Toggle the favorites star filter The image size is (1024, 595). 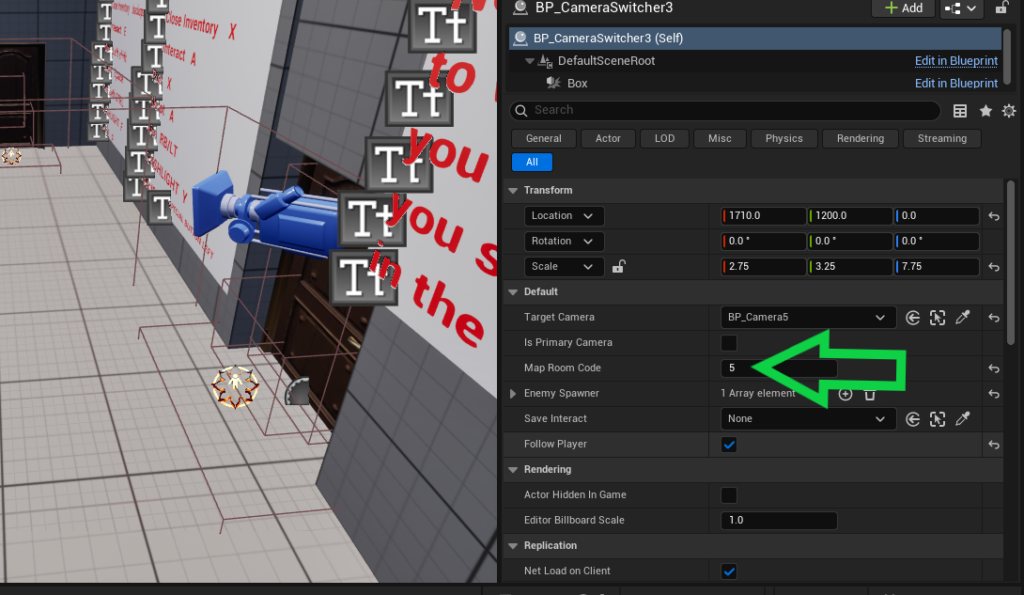985,111
